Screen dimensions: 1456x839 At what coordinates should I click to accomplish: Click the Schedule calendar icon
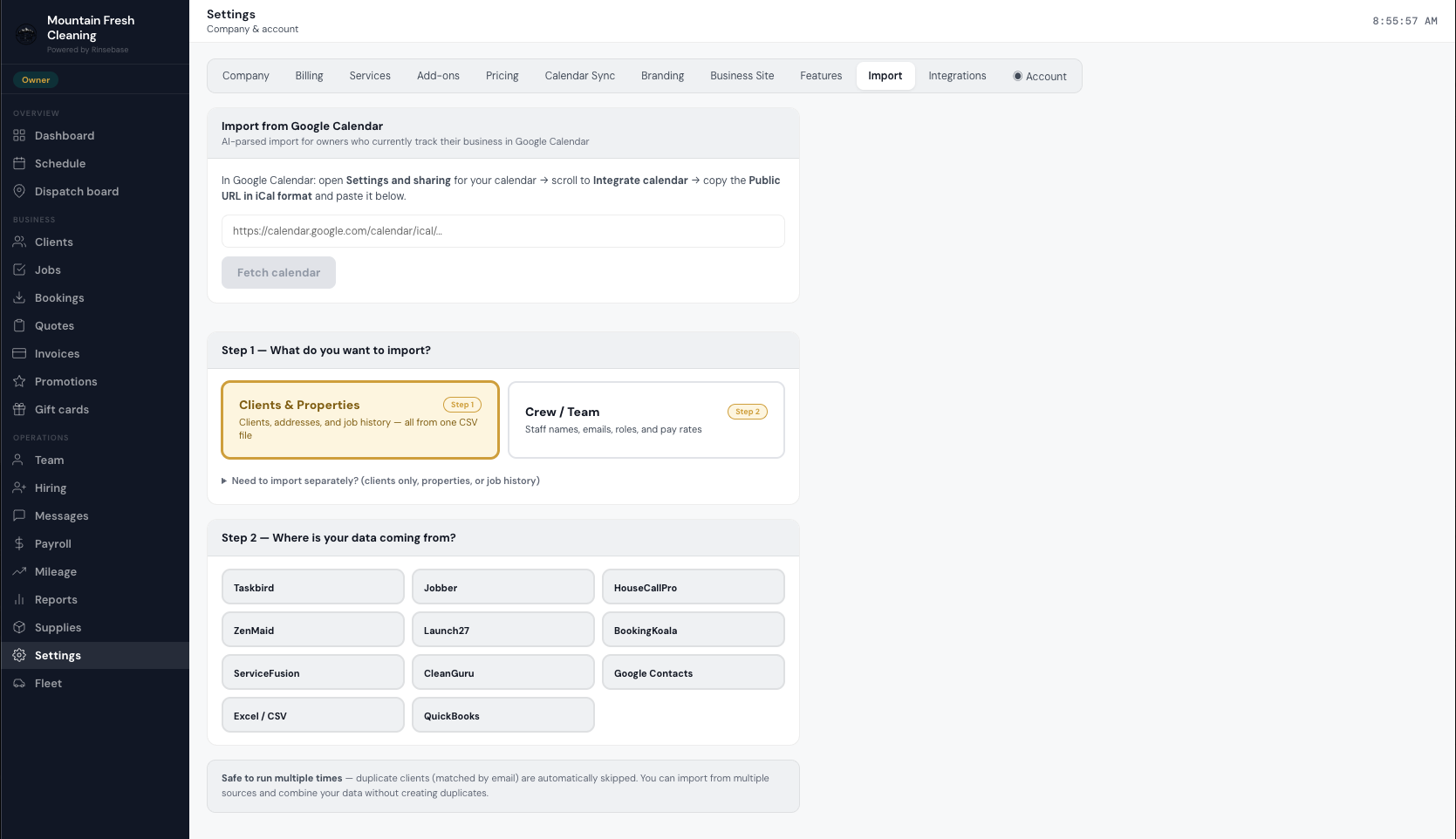(19, 163)
